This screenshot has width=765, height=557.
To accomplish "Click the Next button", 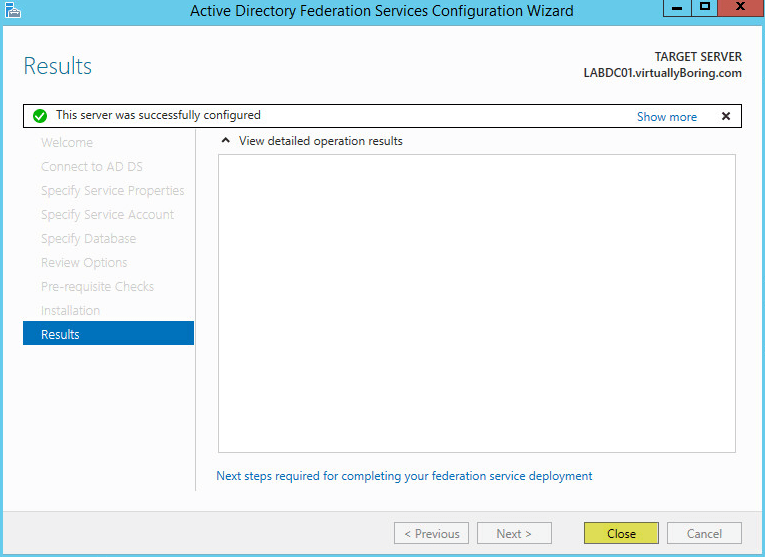I will [x=514, y=533].
